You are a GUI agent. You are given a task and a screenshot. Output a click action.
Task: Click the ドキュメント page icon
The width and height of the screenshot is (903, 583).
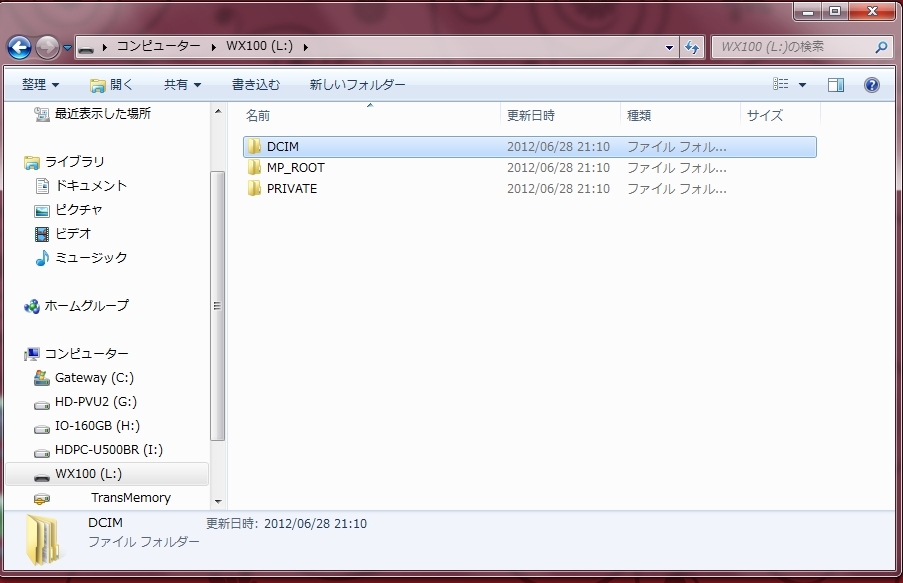[x=42, y=186]
